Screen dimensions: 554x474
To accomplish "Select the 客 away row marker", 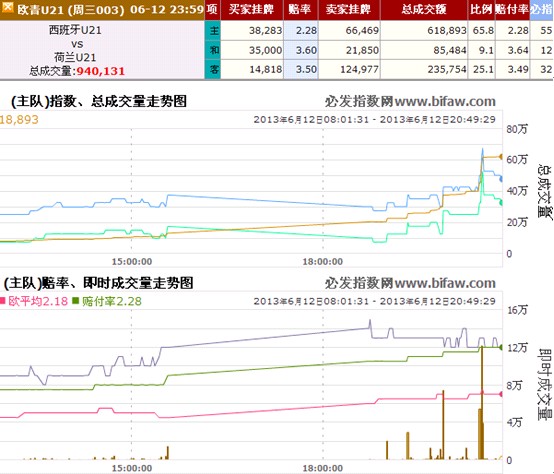I will 213,69.
